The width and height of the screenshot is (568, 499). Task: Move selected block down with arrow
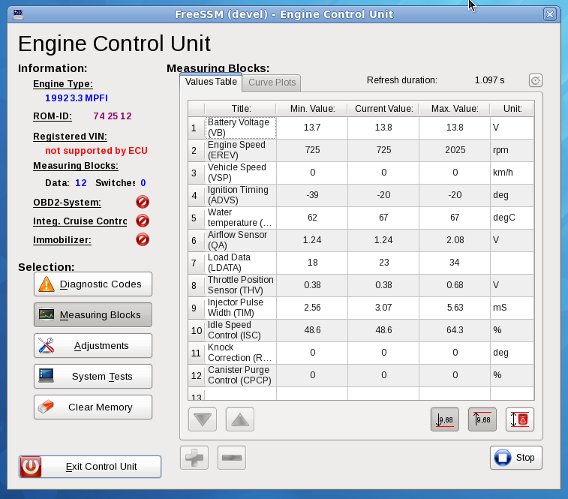(202, 419)
